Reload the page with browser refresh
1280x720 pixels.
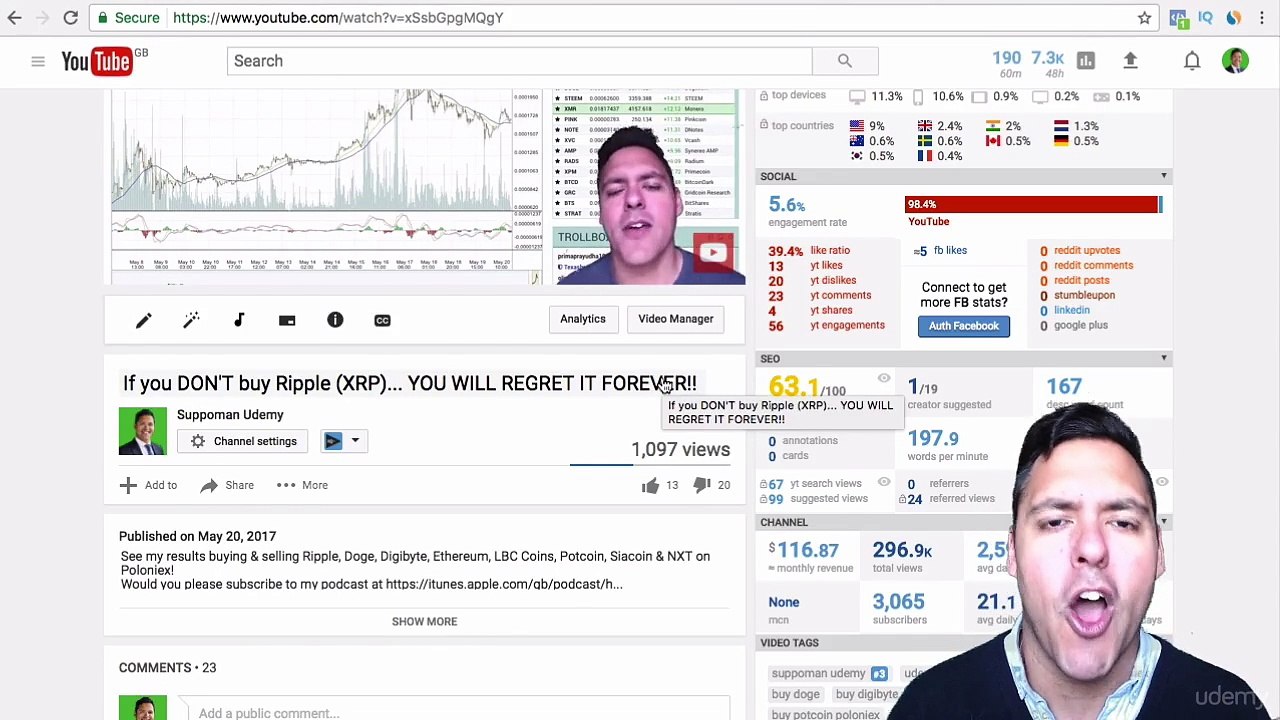[x=70, y=17]
